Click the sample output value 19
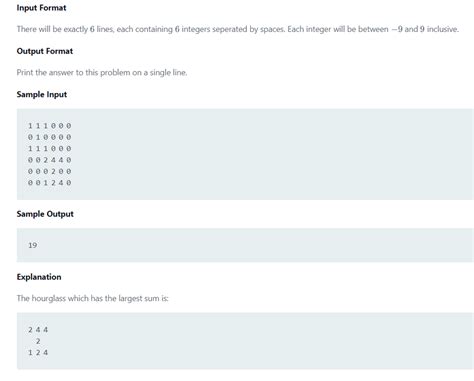This screenshot has height=381, width=474. pos(32,245)
